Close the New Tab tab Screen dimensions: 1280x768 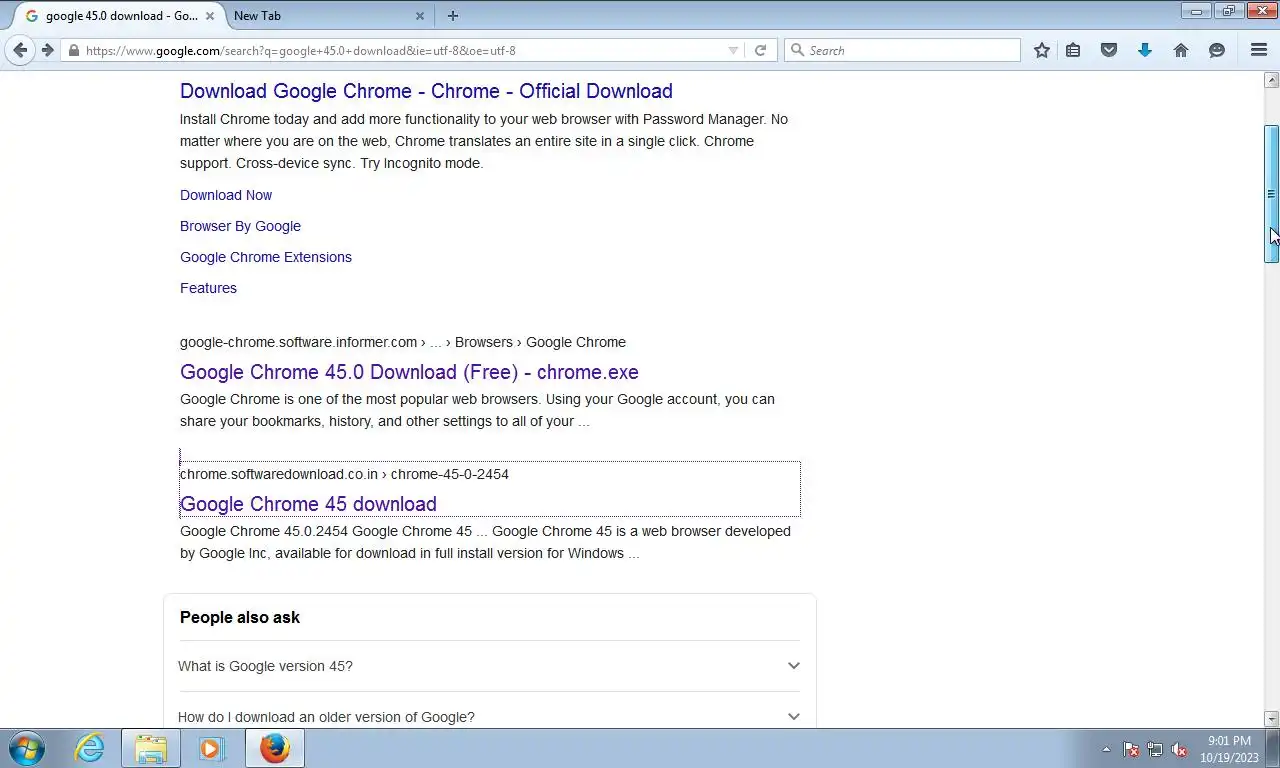tap(420, 16)
